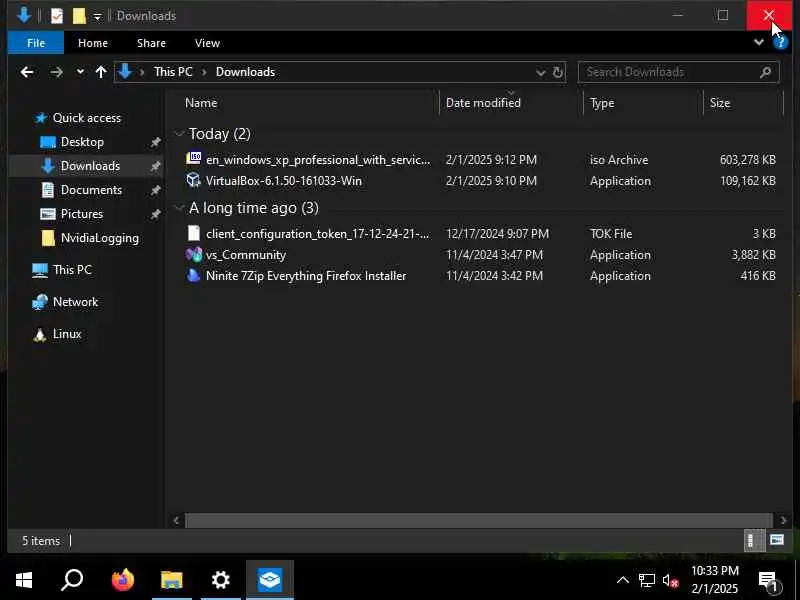The image size is (800, 600).
Task: Open the File ribbon tab
Action: (x=36, y=43)
